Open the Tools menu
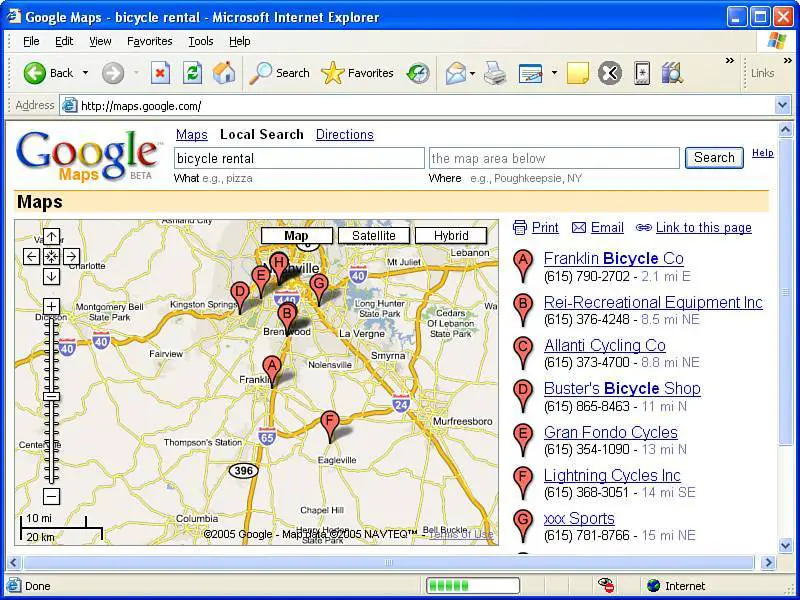800x600 pixels. click(201, 41)
